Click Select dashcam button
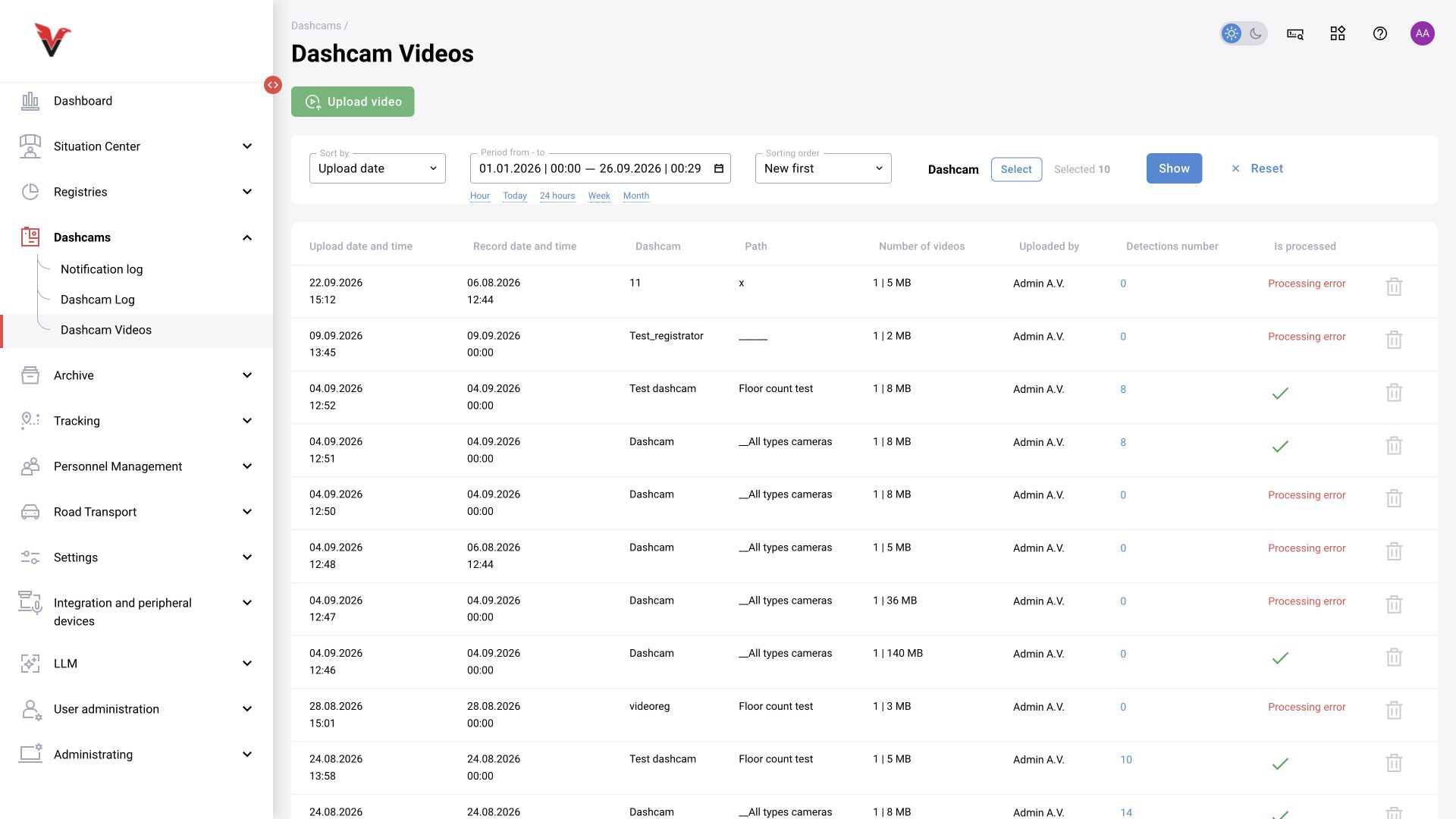The width and height of the screenshot is (1456, 819). coord(1016,169)
